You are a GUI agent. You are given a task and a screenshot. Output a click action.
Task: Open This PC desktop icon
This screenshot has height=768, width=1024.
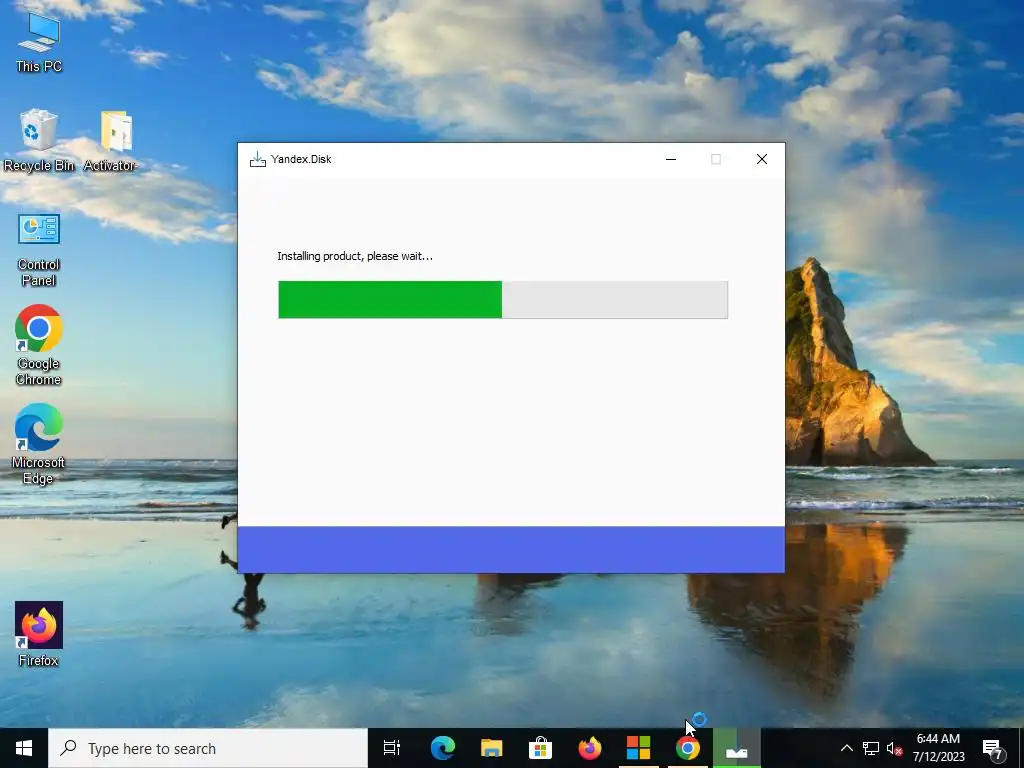(x=39, y=41)
